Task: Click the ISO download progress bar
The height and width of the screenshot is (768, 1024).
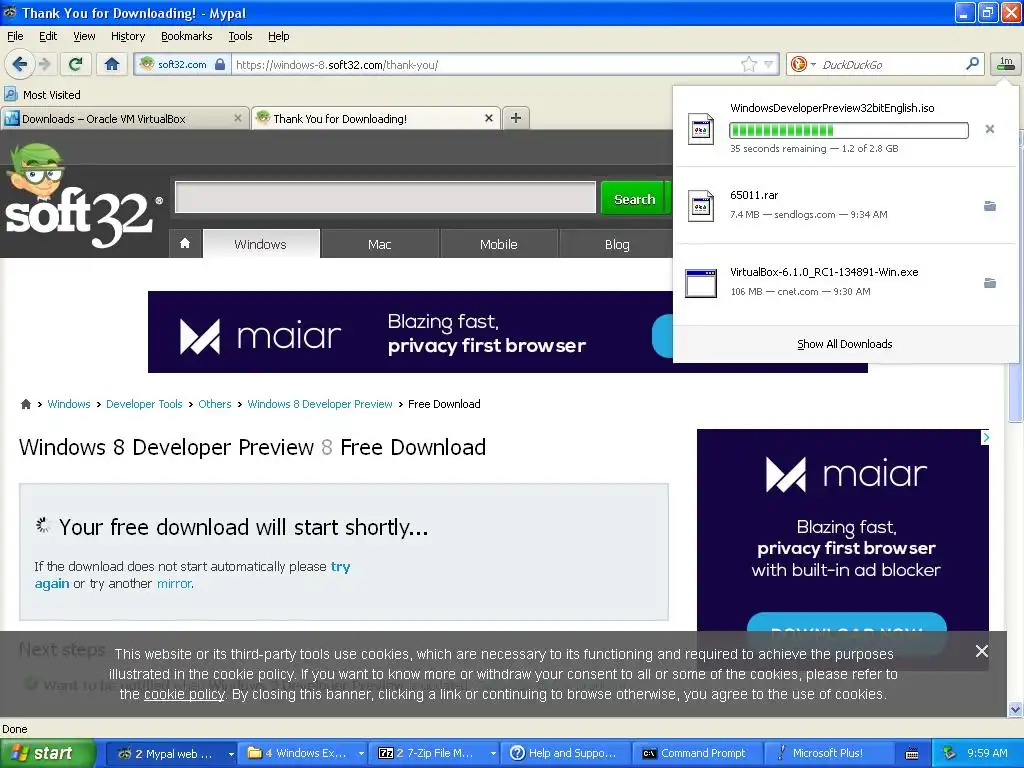Action: point(848,130)
